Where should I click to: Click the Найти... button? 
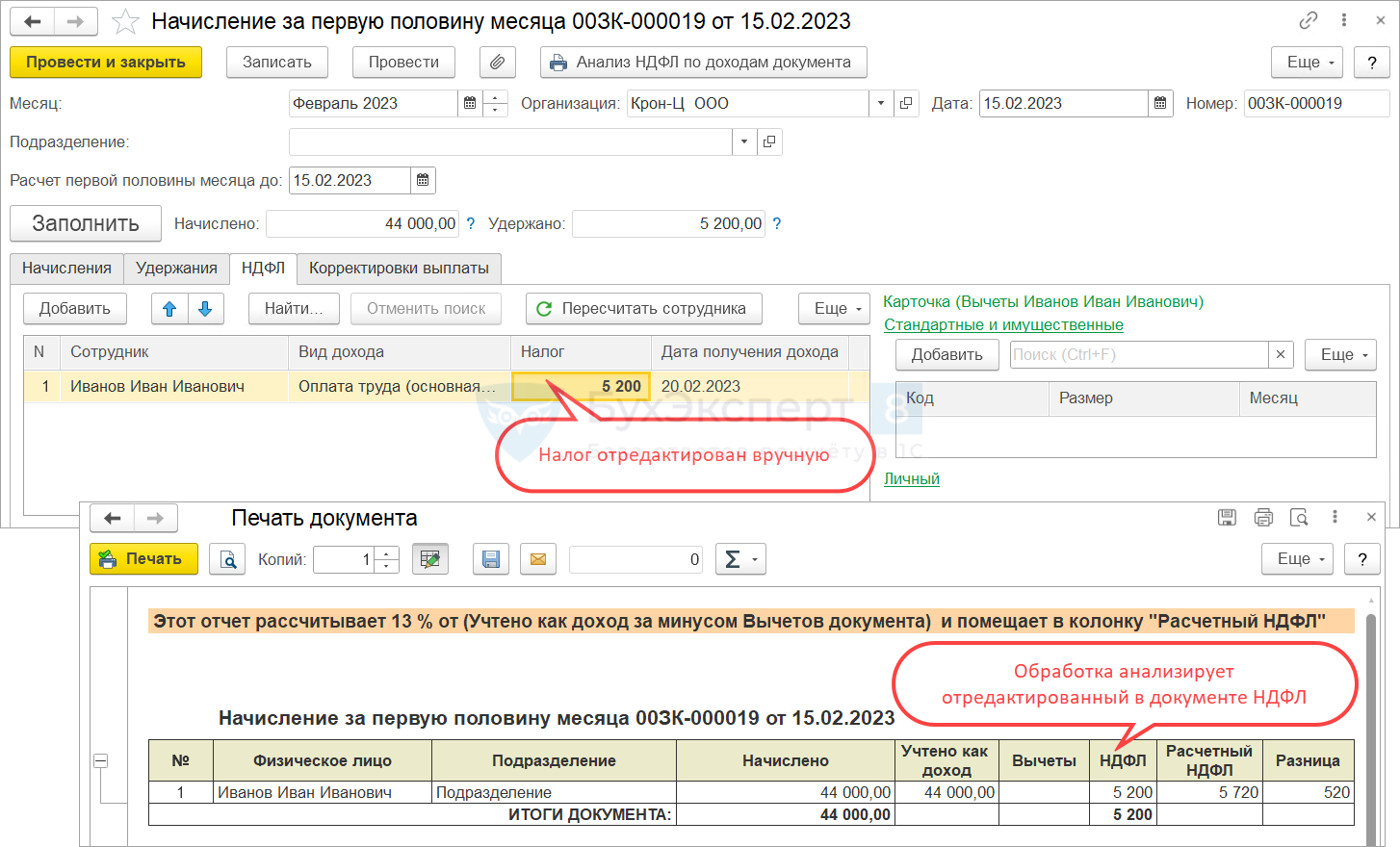tap(294, 309)
